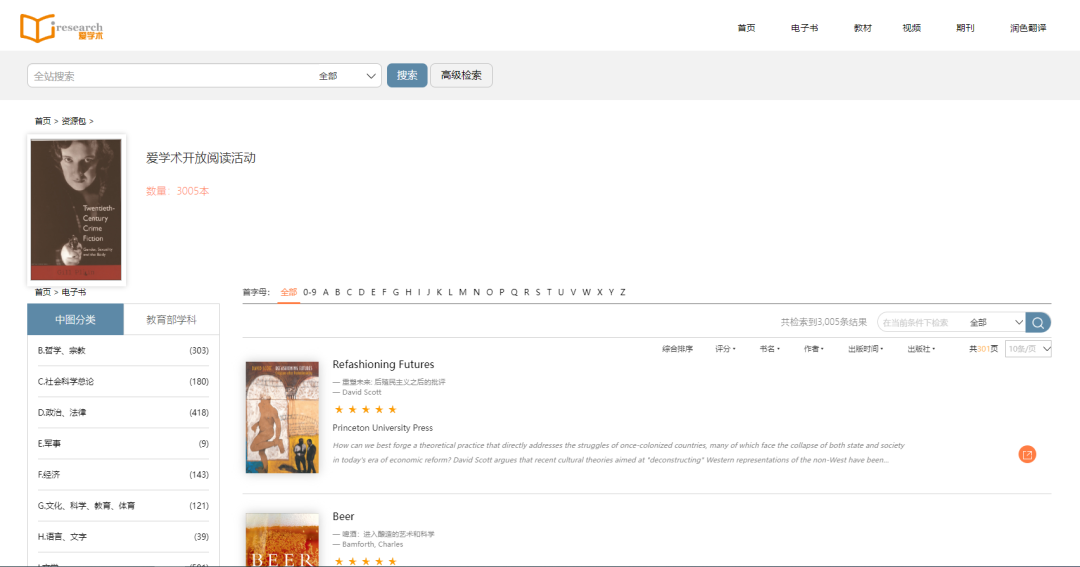Focus the 全站搜索 input field
Screen dimensions: 1080x567
(x=170, y=76)
